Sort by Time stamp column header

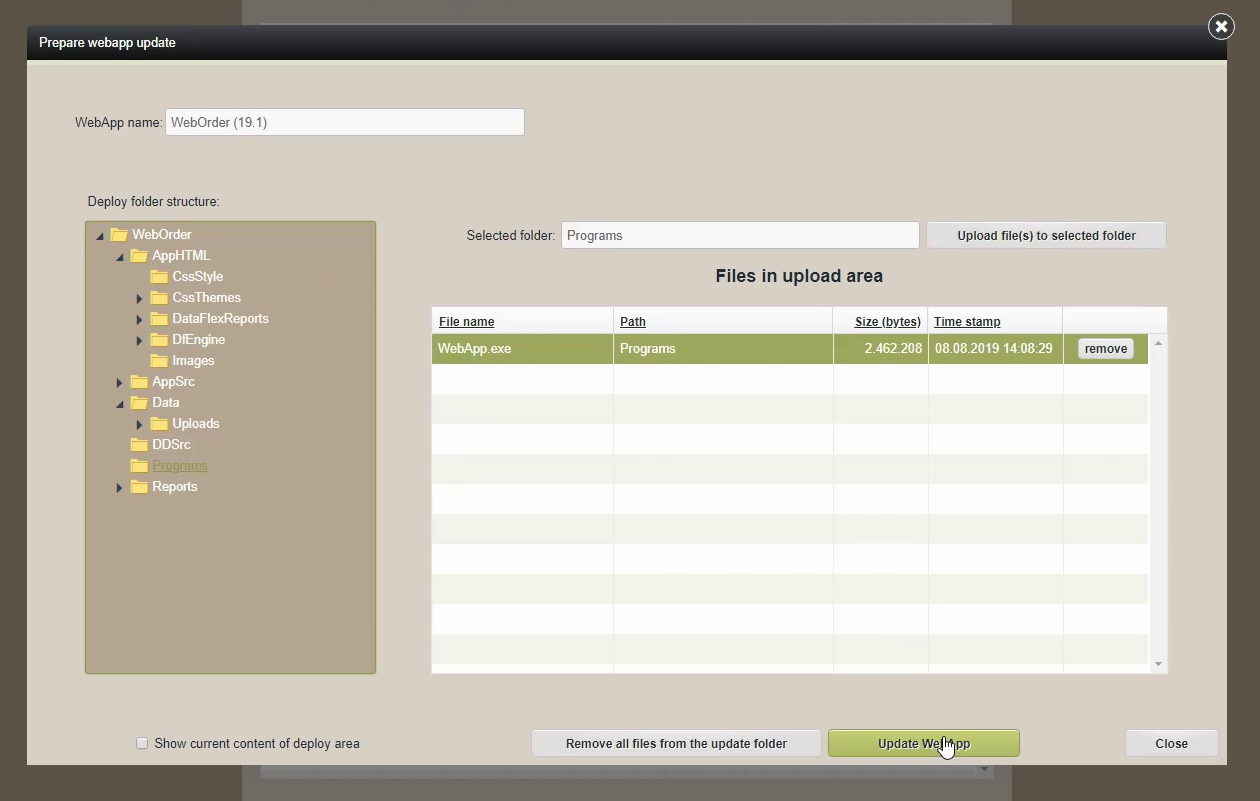pos(966,322)
